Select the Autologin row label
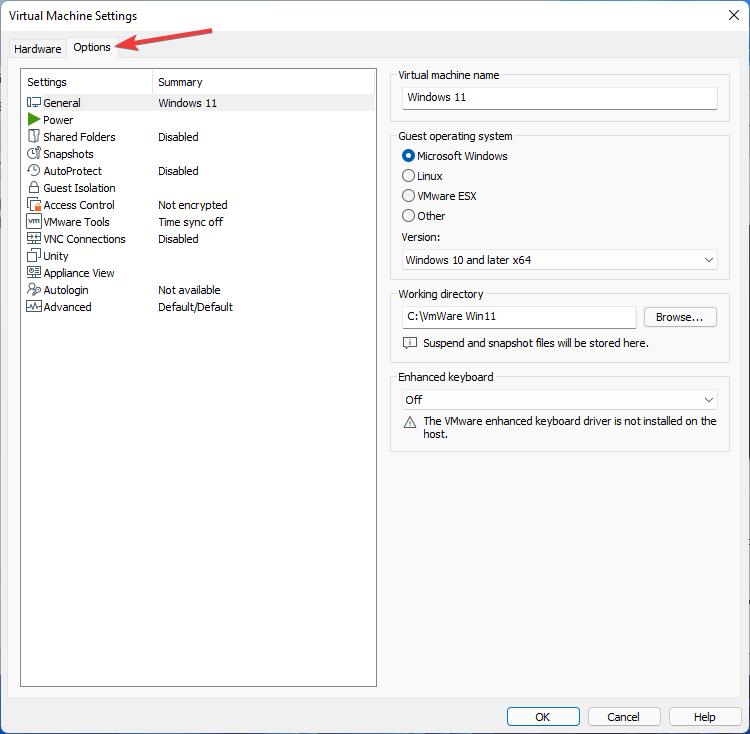Viewport: 750px width, 734px height. 66,290
